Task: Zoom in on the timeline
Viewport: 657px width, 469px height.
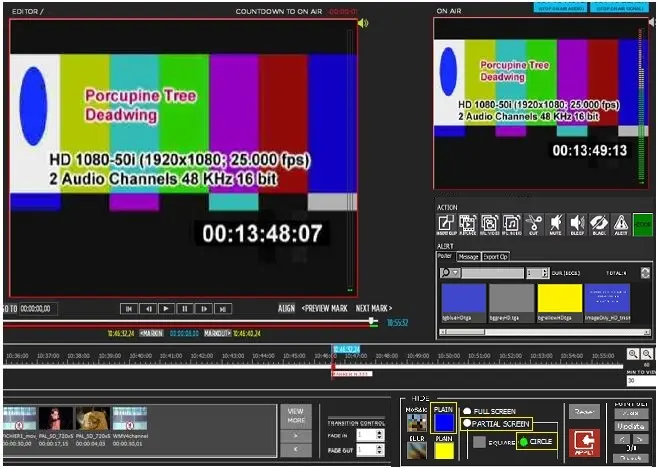Action: pos(633,354)
